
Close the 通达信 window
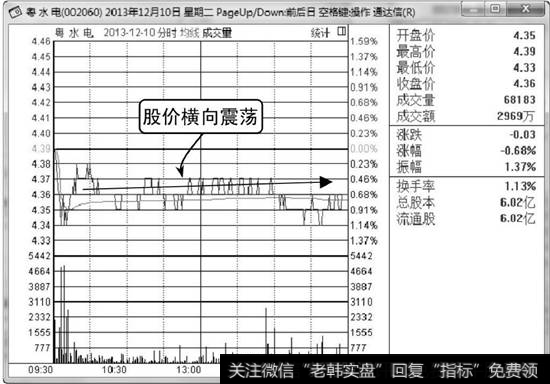tap(525, 9)
